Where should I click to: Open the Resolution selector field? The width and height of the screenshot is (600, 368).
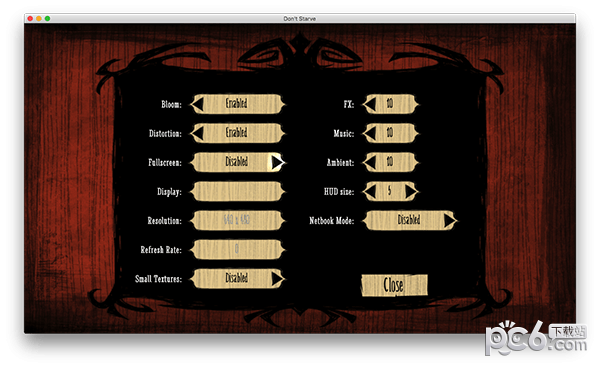(238, 220)
